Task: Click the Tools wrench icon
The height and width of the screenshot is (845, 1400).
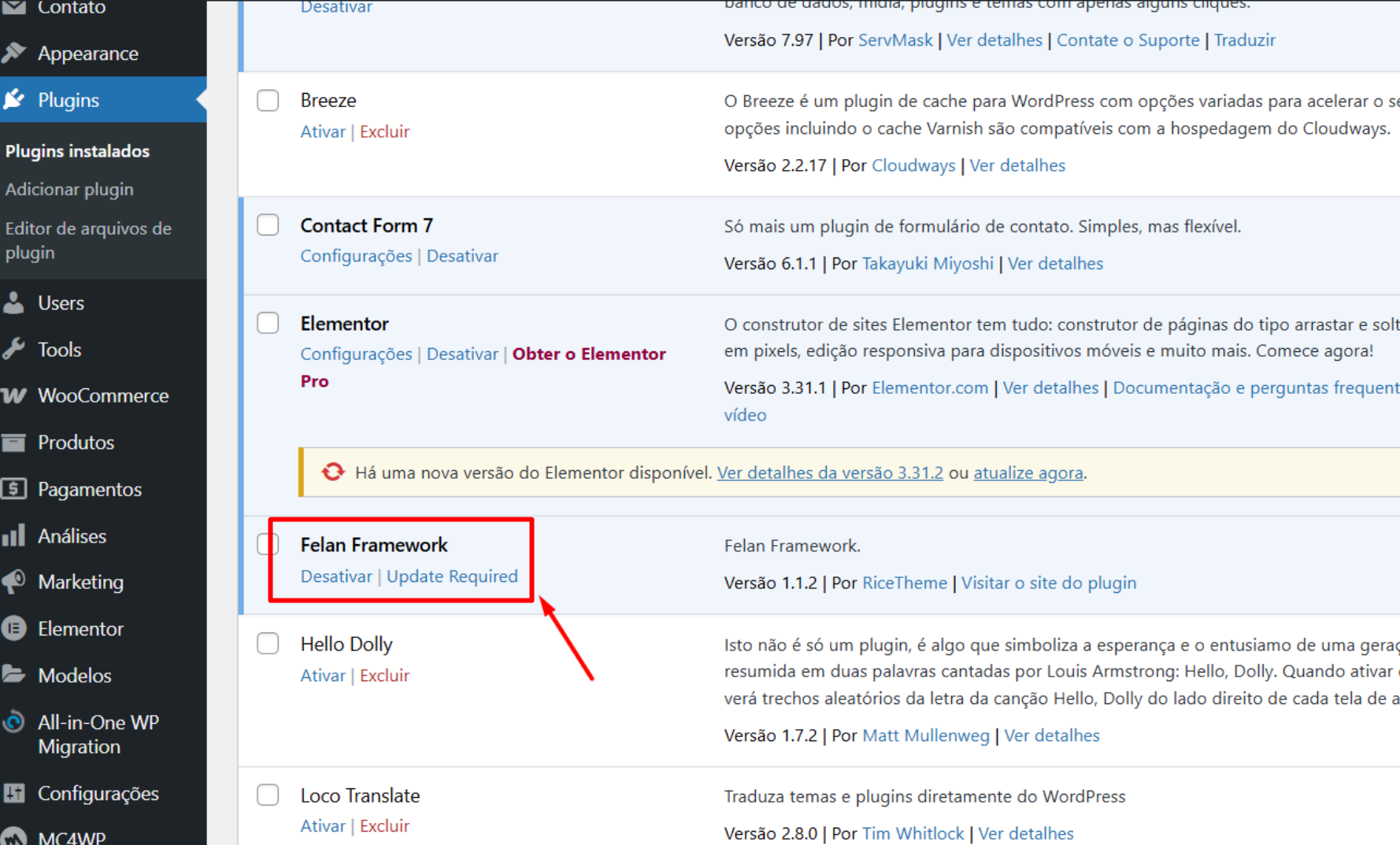Action: (x=14, y=349)
